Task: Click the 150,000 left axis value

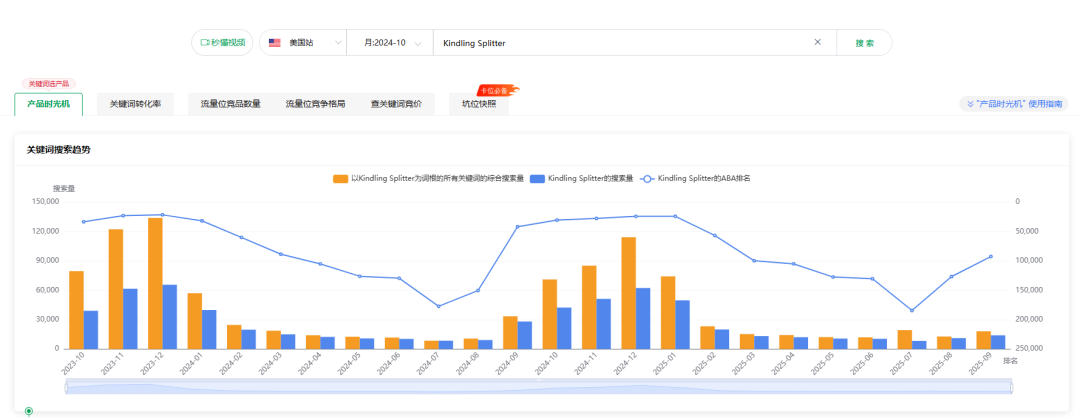Action: click(x=45, y=202)
